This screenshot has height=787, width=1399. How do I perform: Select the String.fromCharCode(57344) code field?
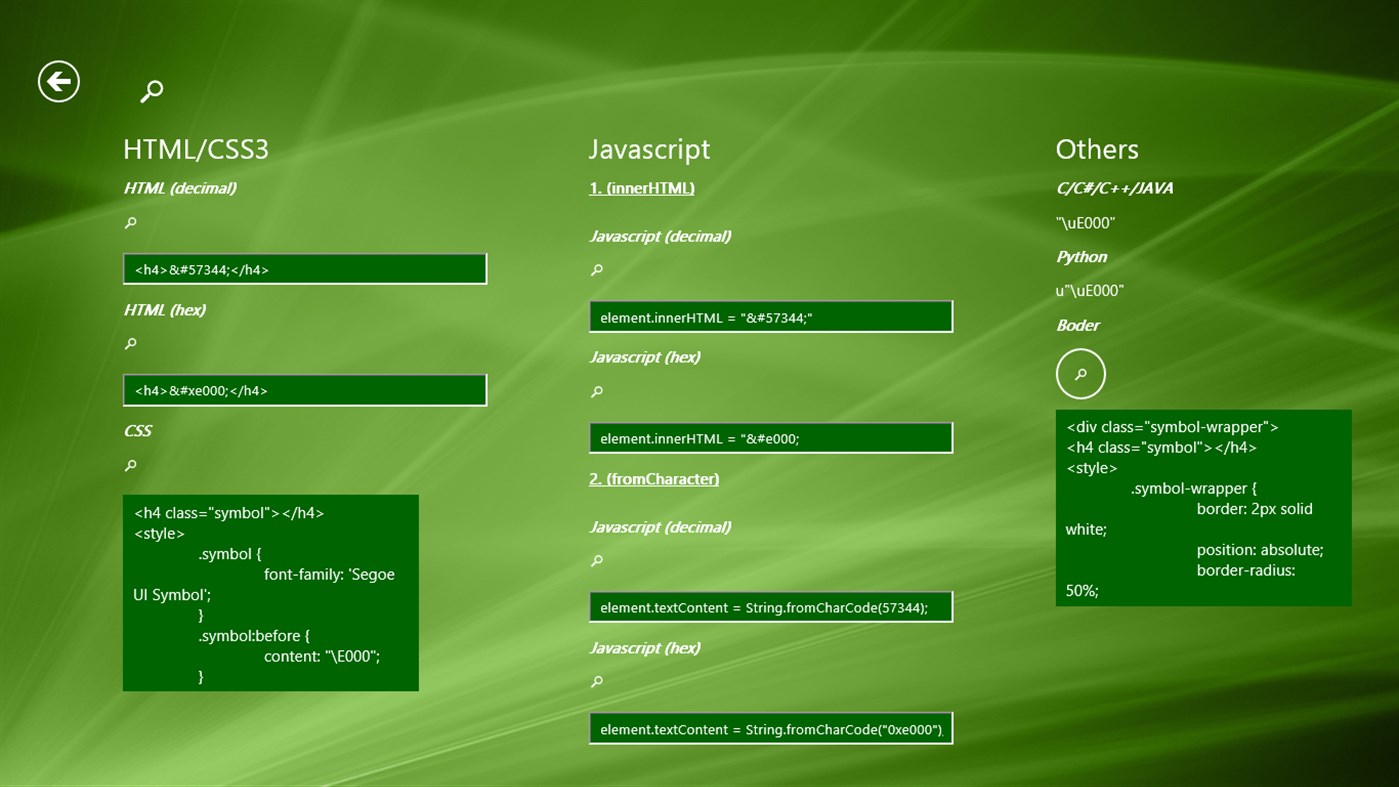[x=771, y=606]
